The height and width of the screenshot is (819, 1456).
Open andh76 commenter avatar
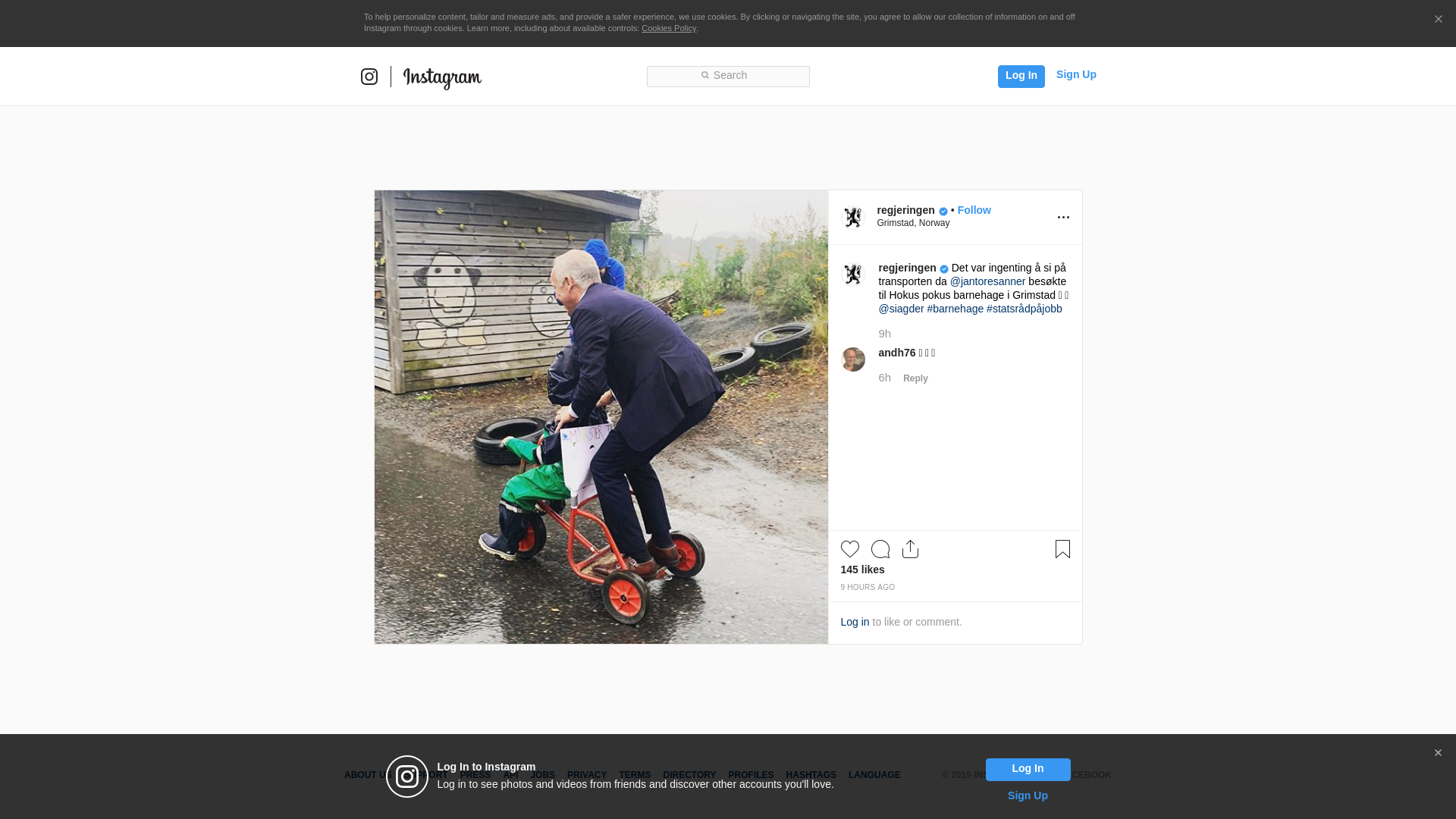pos(853,359)
